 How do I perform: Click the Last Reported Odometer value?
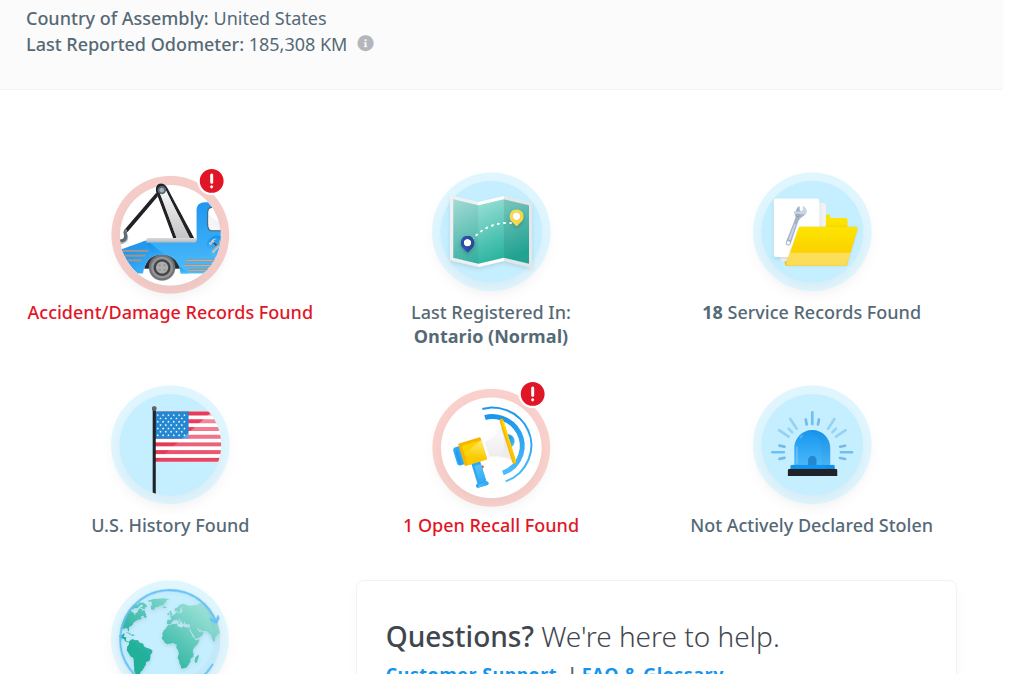[298, 45]
